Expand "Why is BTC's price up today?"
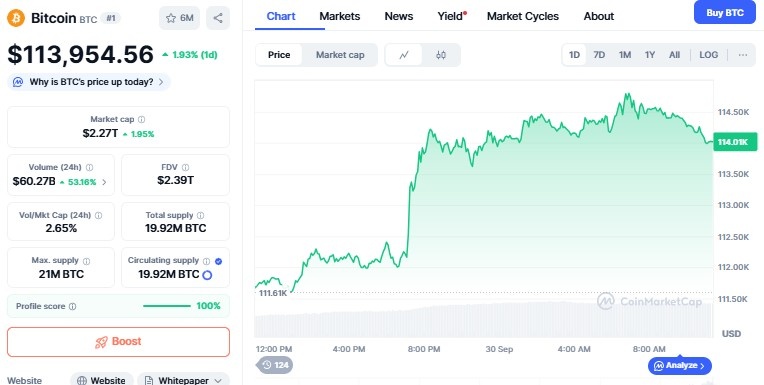Screen dimensions: 764x385 pos(89,82)
